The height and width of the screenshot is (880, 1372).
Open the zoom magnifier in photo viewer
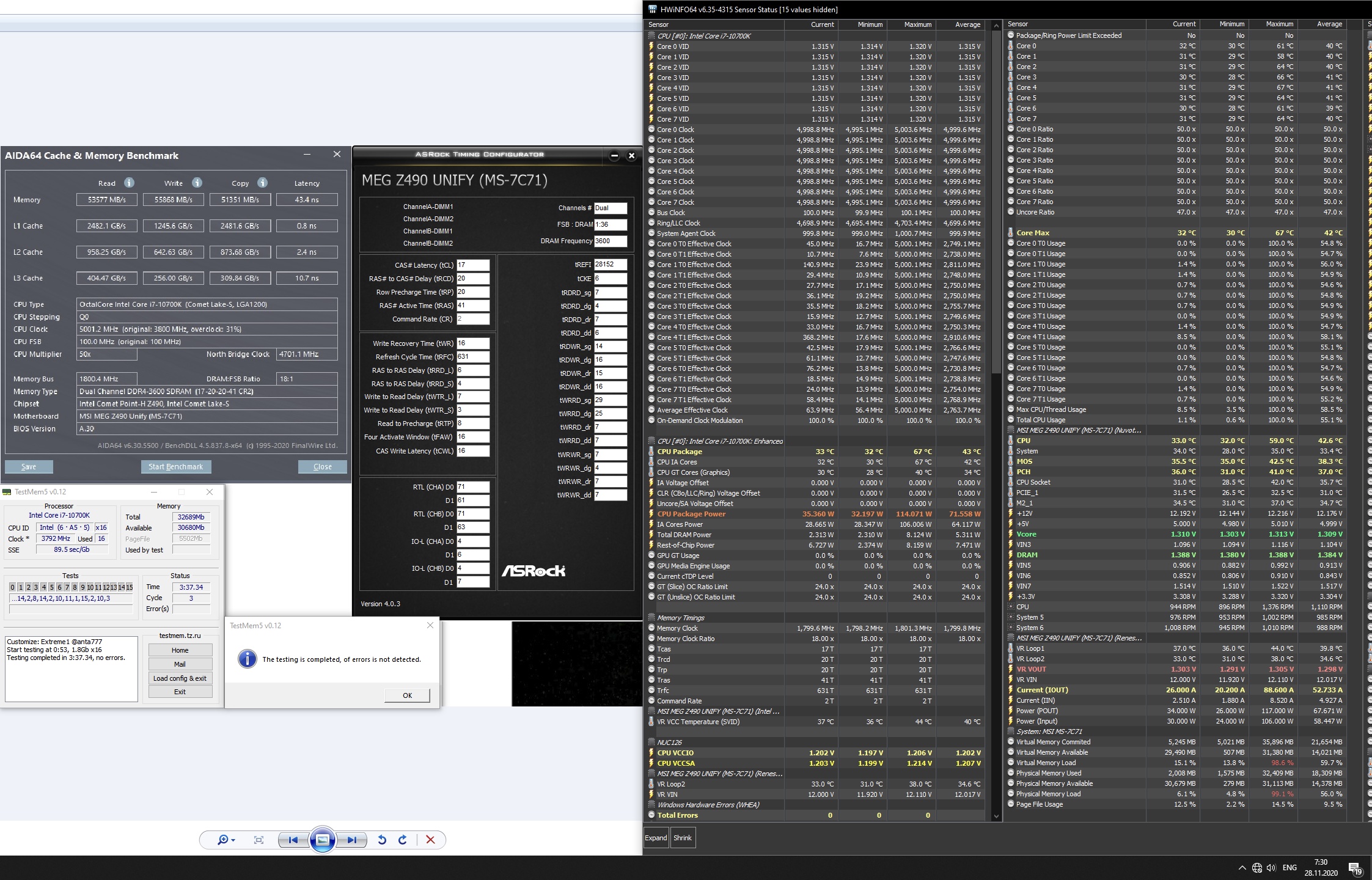click(x=222, y=840)
